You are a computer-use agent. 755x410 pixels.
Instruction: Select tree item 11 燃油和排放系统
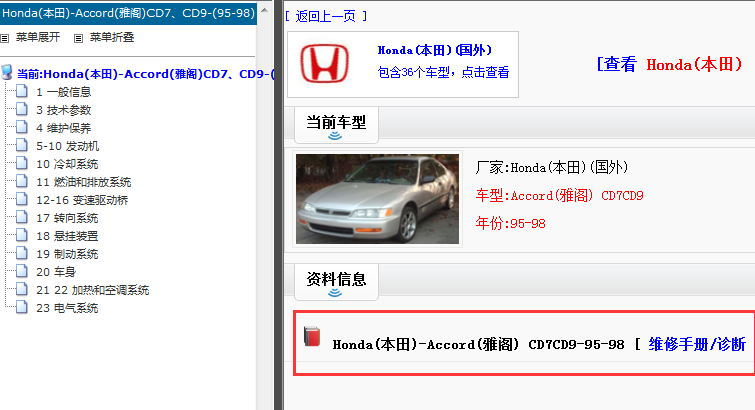tap(84, 182)
